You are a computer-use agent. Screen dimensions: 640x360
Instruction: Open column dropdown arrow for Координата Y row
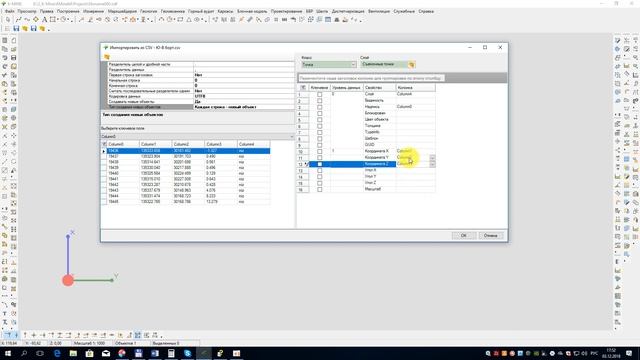[432, 158]
